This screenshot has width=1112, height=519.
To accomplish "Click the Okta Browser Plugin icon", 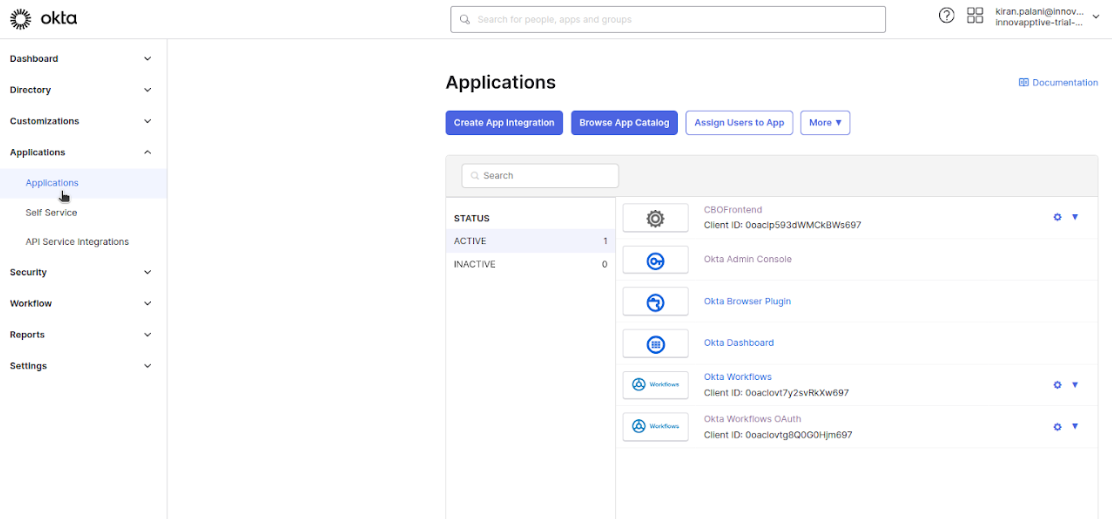I will click(655, 302).
